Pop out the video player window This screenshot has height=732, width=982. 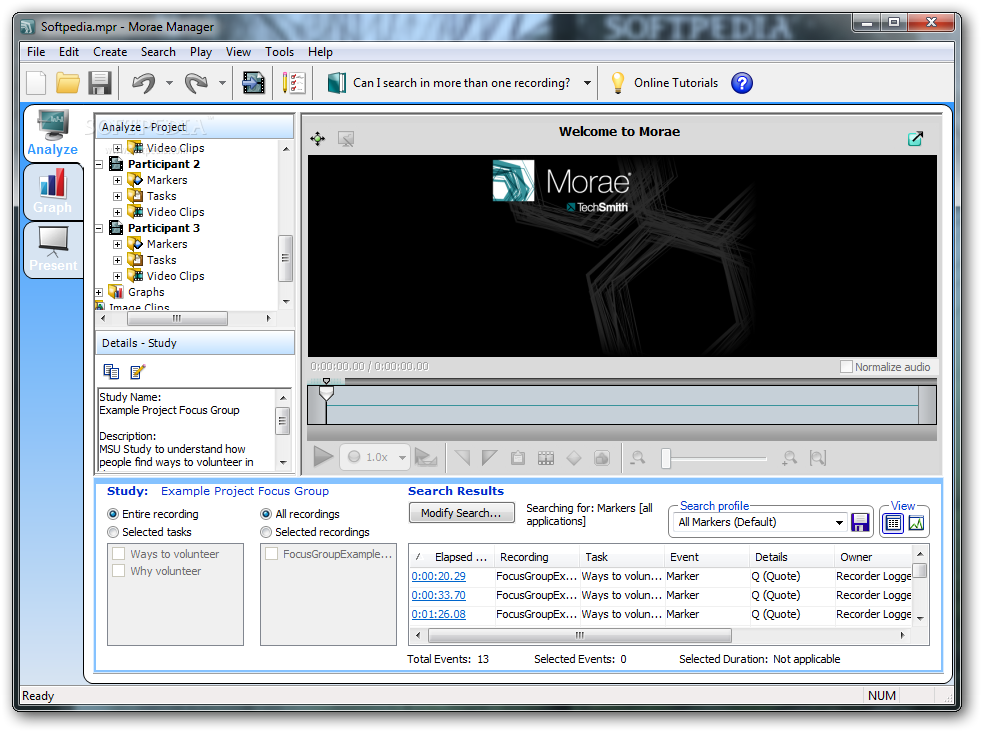click(x=915, y=138)
